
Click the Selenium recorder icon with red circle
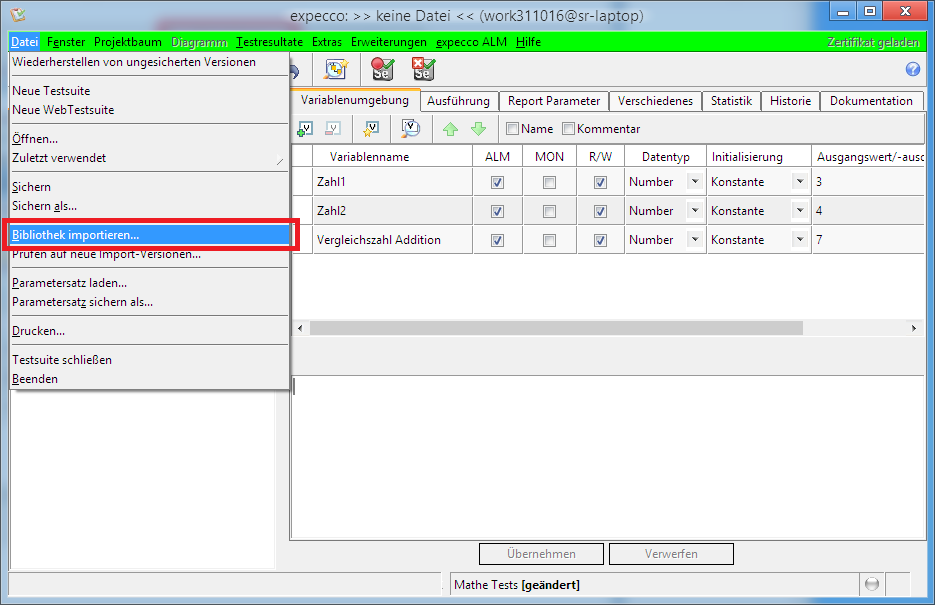click(x=382, y=69)
